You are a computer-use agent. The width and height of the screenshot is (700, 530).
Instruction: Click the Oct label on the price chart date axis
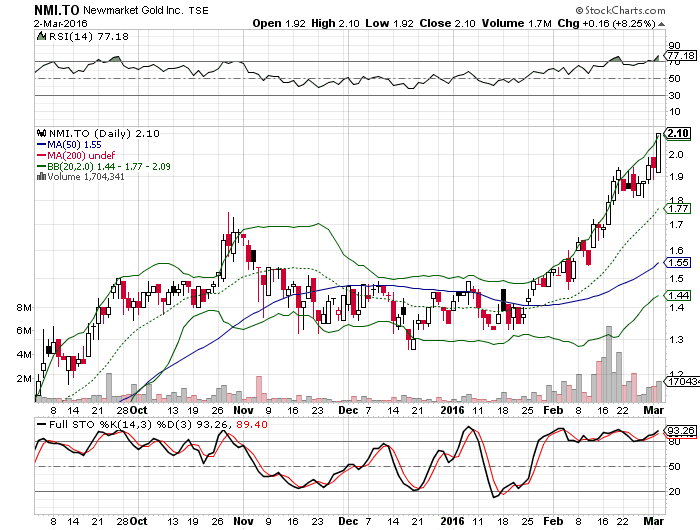[x=139, y=410]
